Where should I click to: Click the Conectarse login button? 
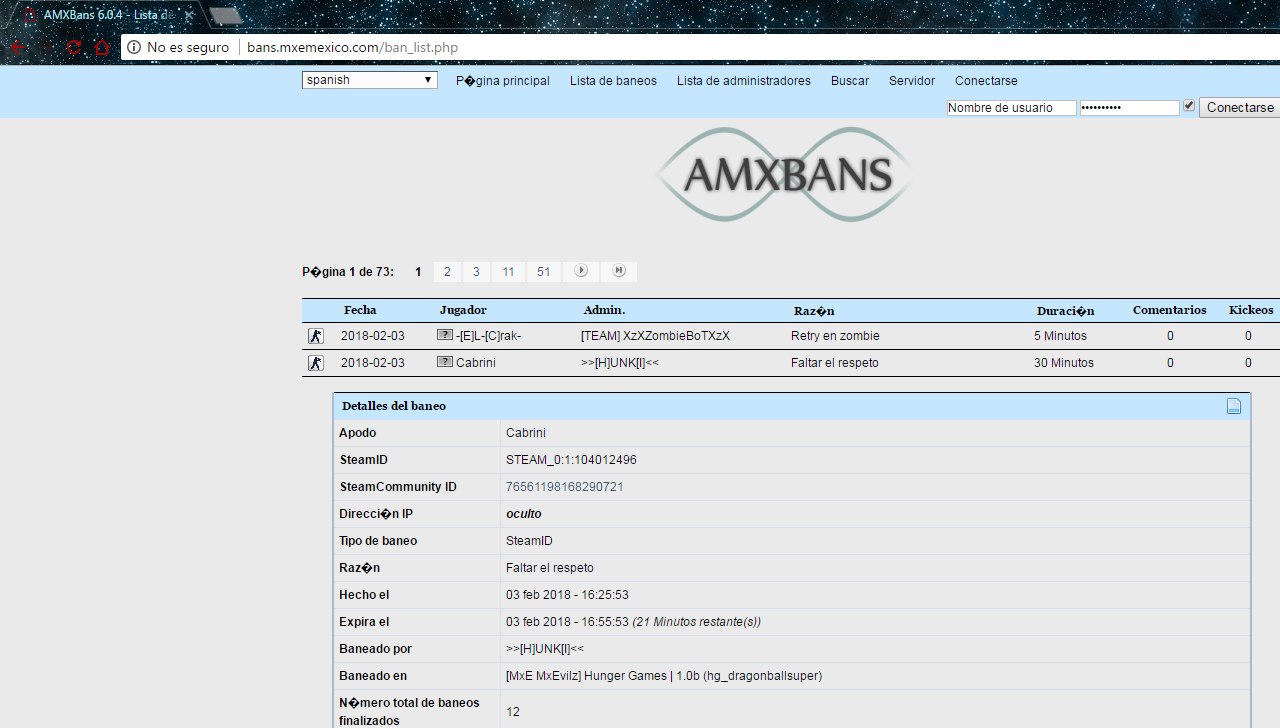(x=1240, y=107)
